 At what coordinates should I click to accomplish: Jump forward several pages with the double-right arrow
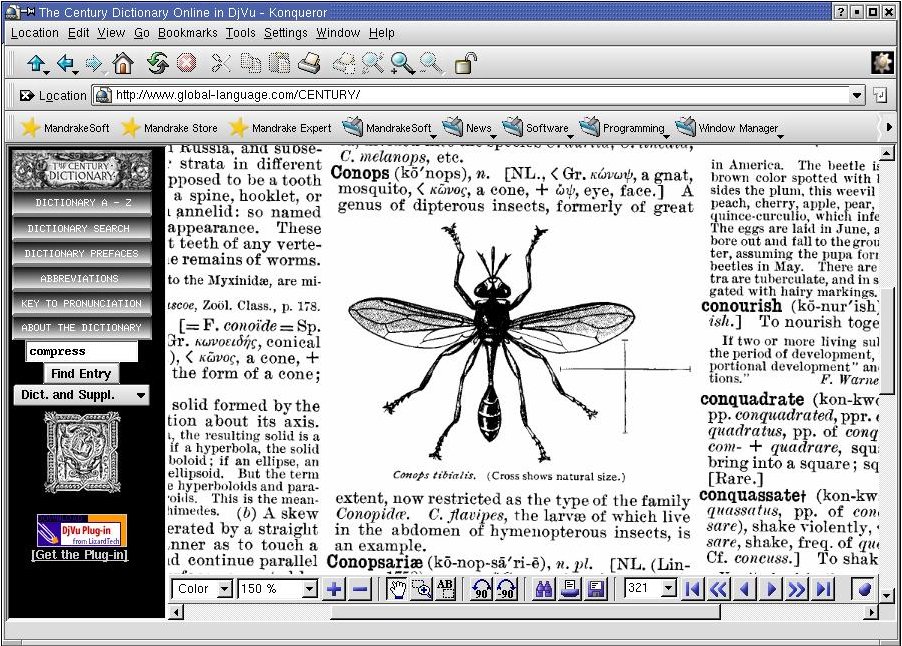click(x=797, y=589)
